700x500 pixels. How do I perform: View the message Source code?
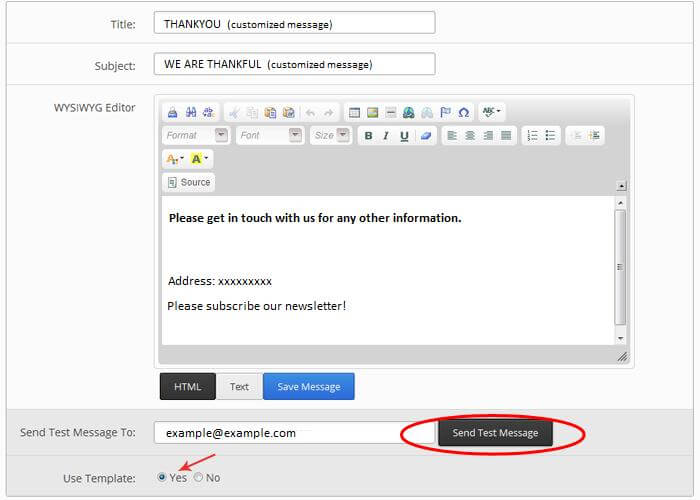(188, 182)
